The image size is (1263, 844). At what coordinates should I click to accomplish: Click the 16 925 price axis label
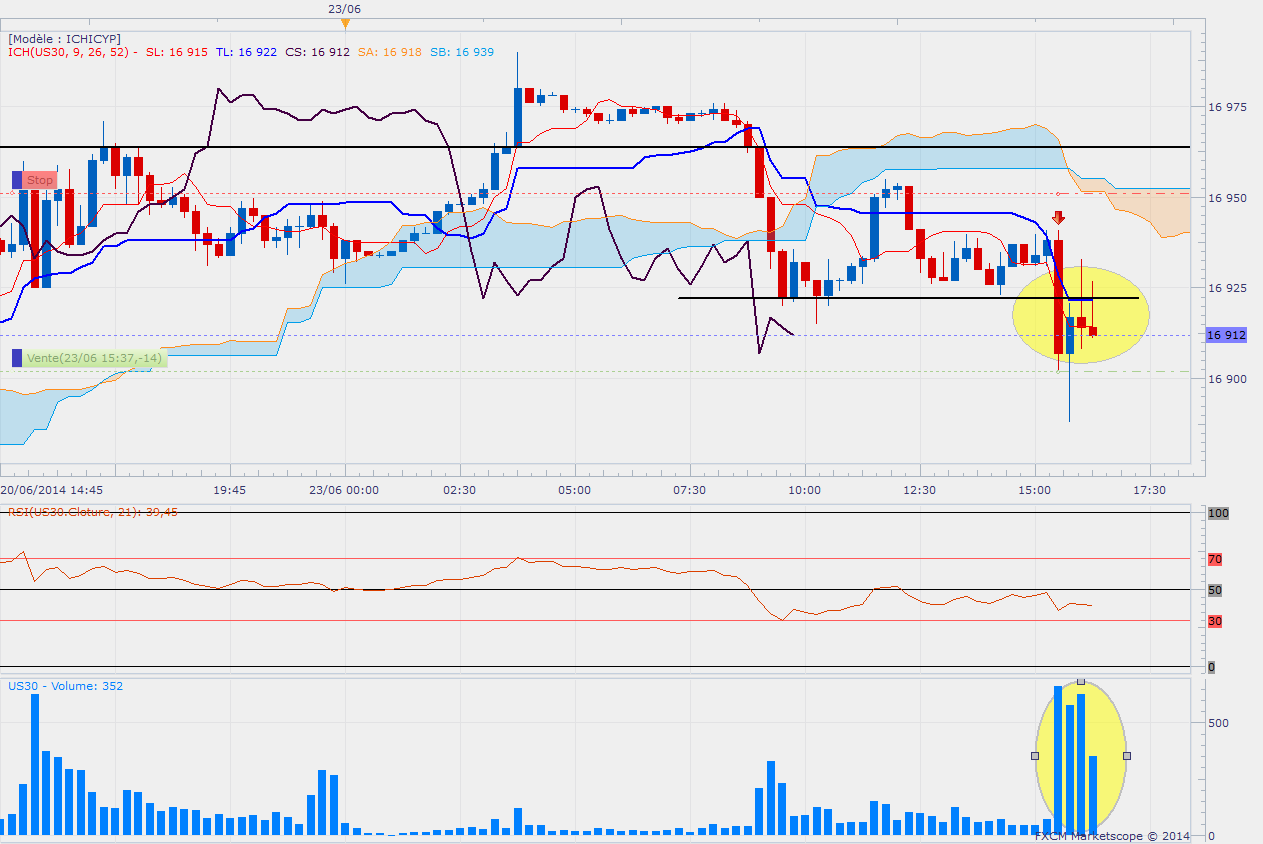click(1227, 288)
